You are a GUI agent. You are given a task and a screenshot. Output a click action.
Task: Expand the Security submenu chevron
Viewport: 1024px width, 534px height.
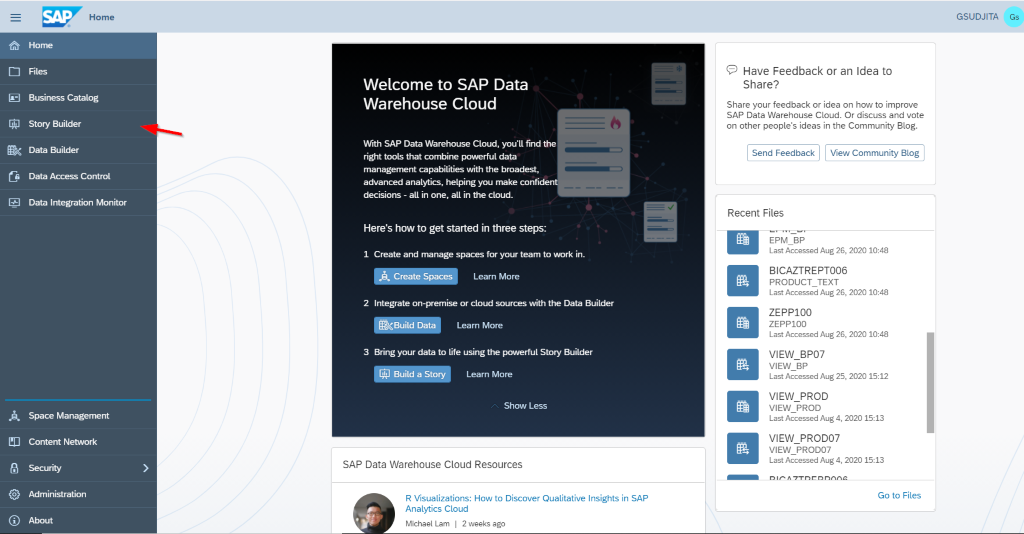point(146,468)
